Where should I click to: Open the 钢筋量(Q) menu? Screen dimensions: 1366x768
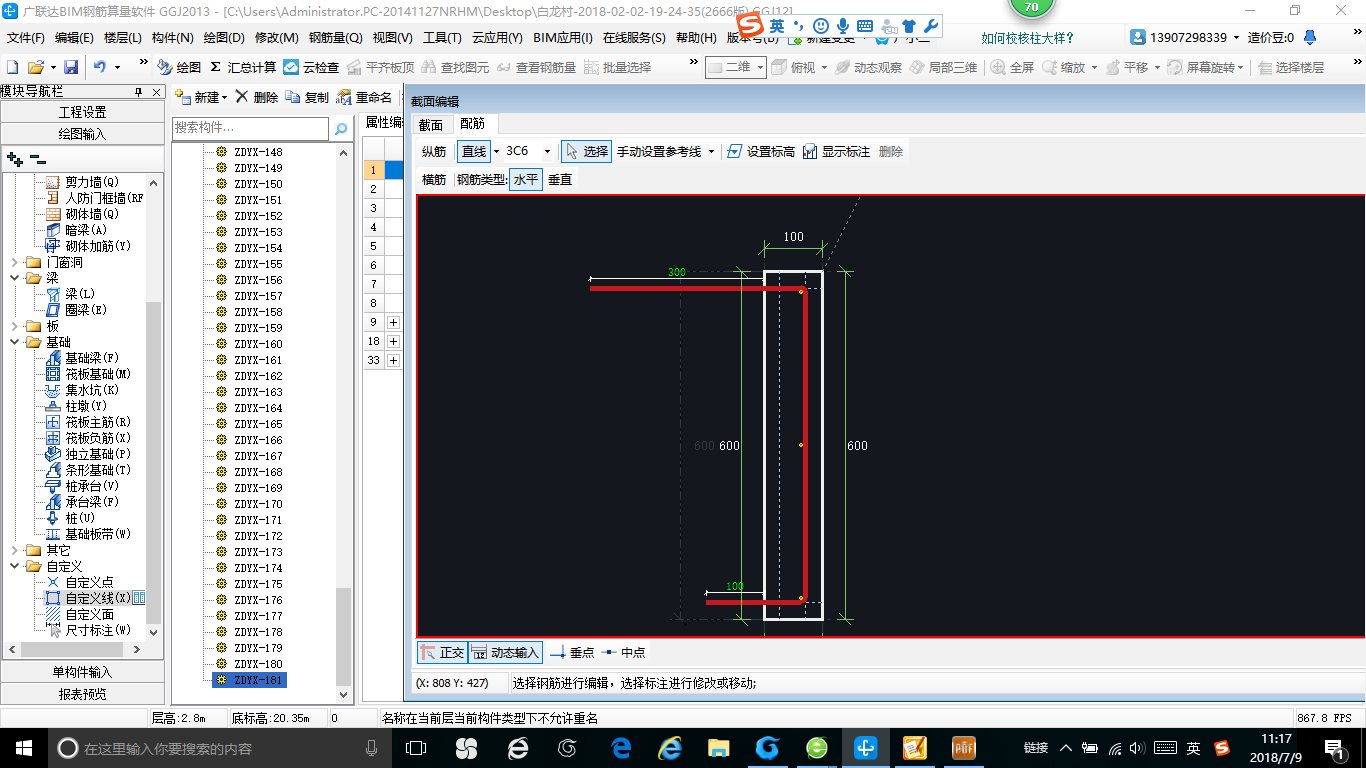[335, 38]
